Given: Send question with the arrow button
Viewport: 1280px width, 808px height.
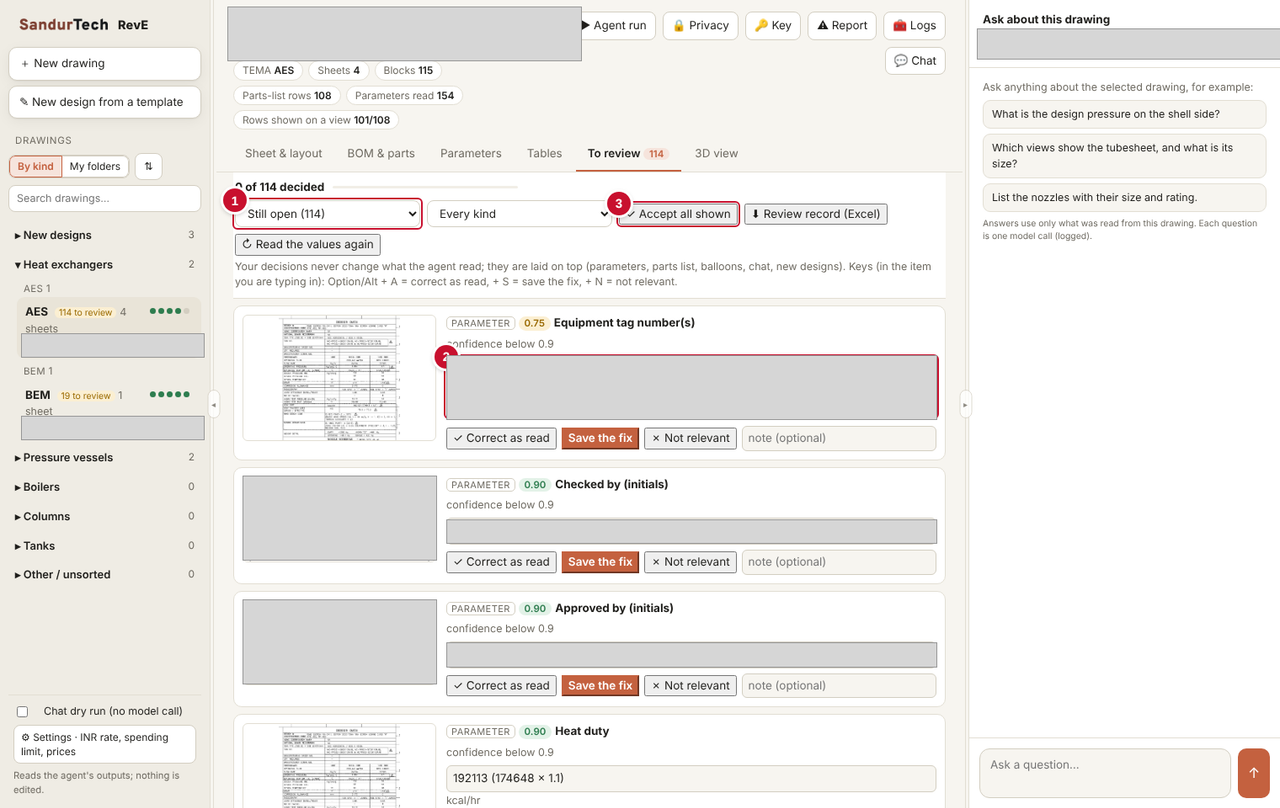Looking at the screenshot, I should (1253, 773).
